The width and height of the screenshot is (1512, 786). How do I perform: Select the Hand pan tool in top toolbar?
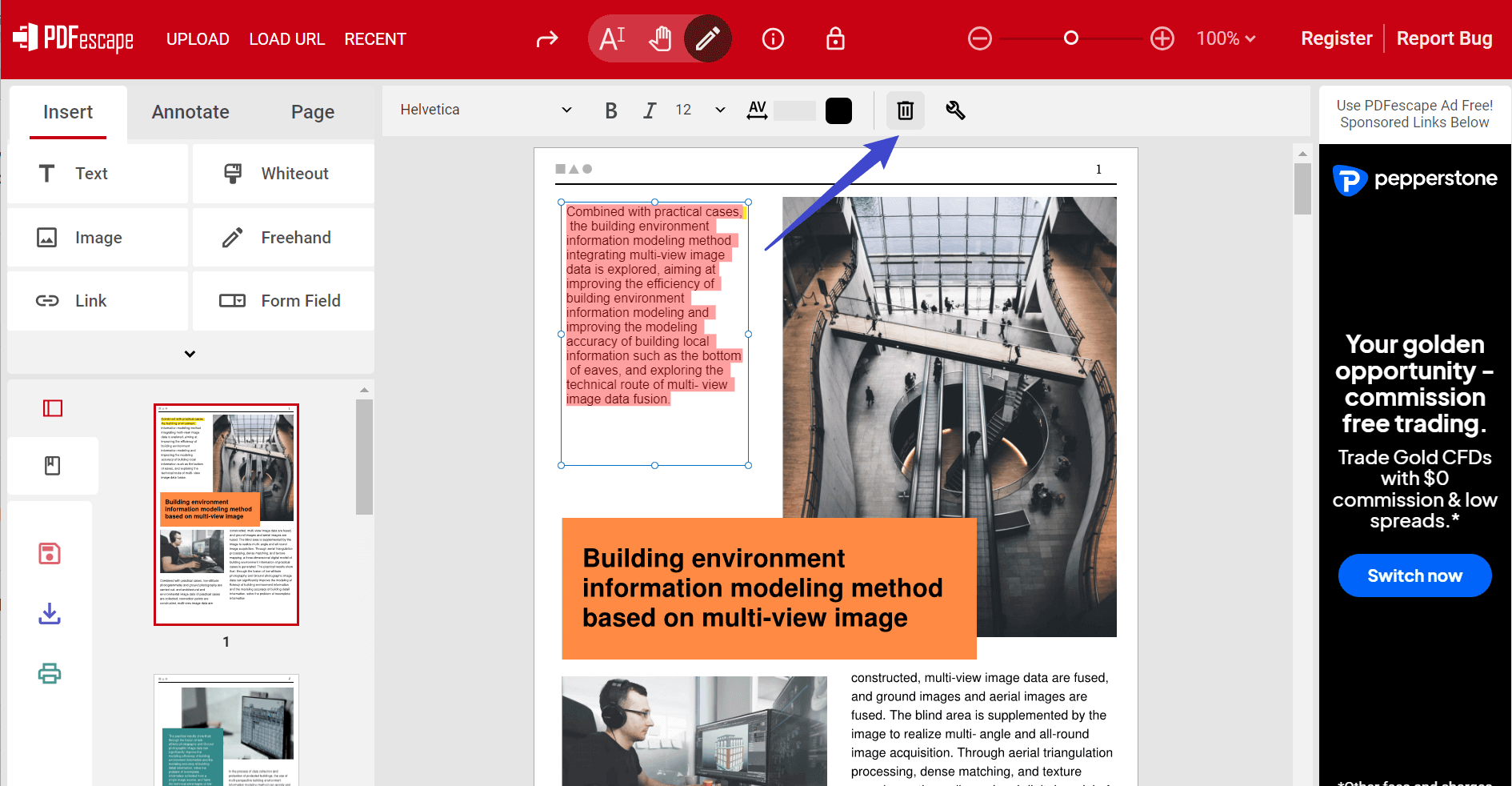[x=659, y=38]
